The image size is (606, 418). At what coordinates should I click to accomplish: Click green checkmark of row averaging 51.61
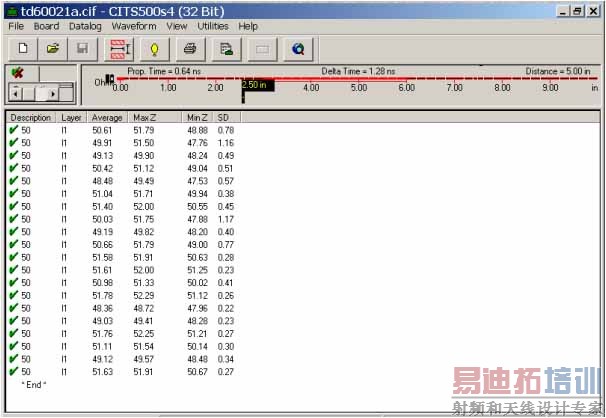[14, 270]
